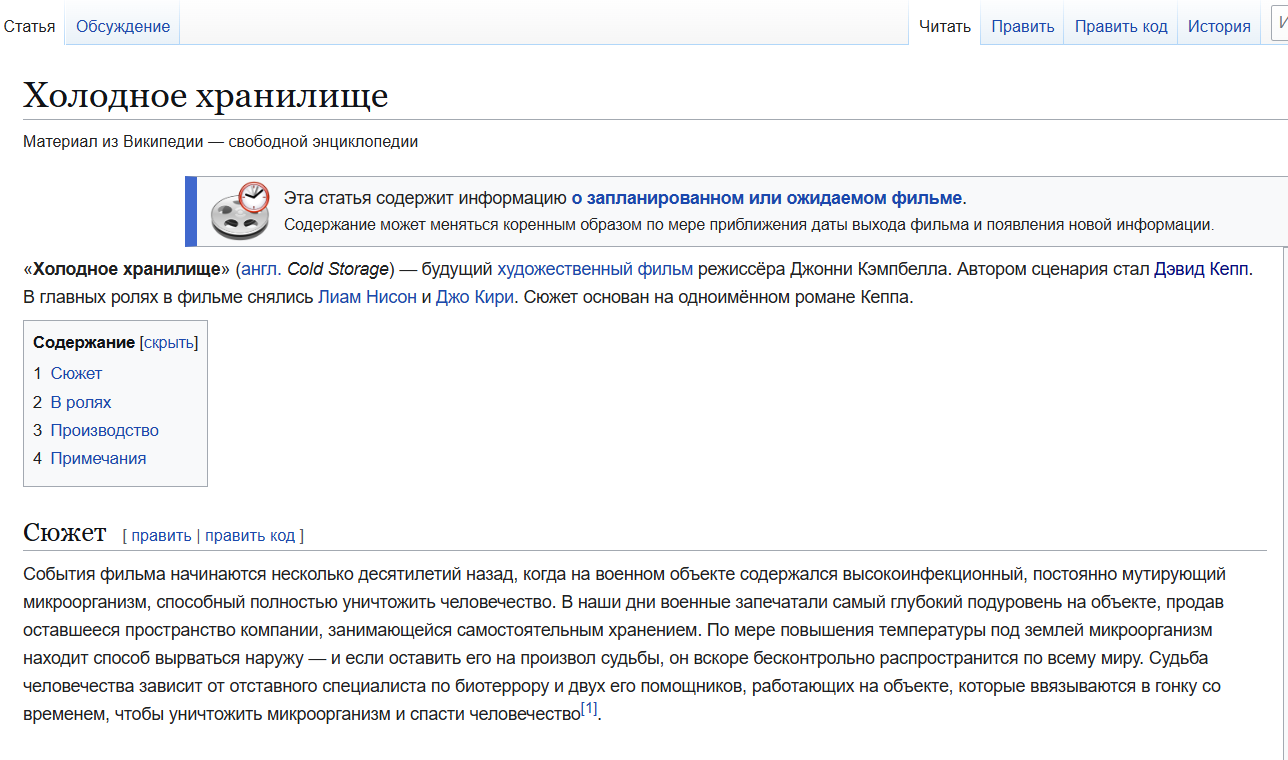
Task: Follow the англ. language link
Action: tap(262, 269)
